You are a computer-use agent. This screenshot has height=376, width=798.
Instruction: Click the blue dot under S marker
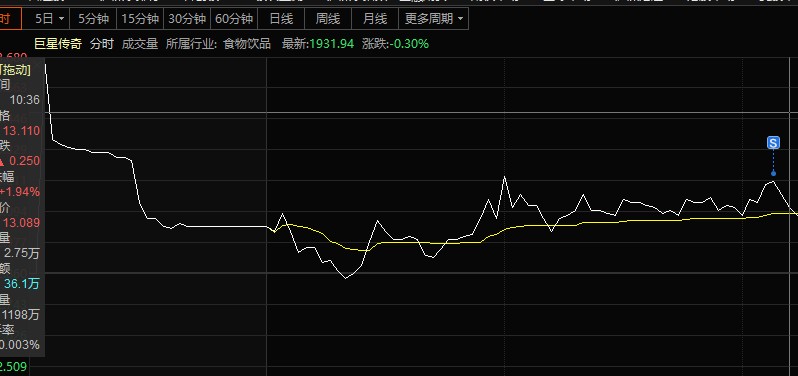coord(773,173)
